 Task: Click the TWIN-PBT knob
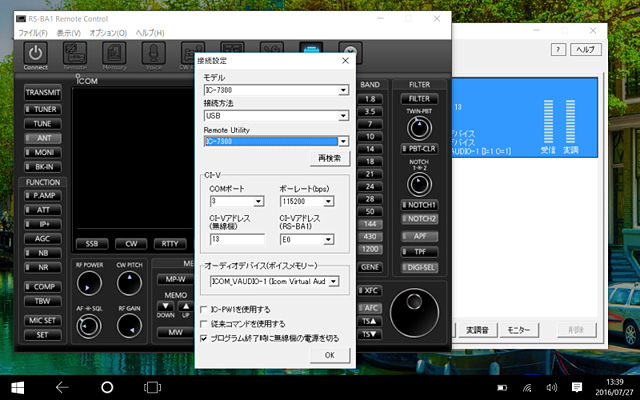coord(419,128)
